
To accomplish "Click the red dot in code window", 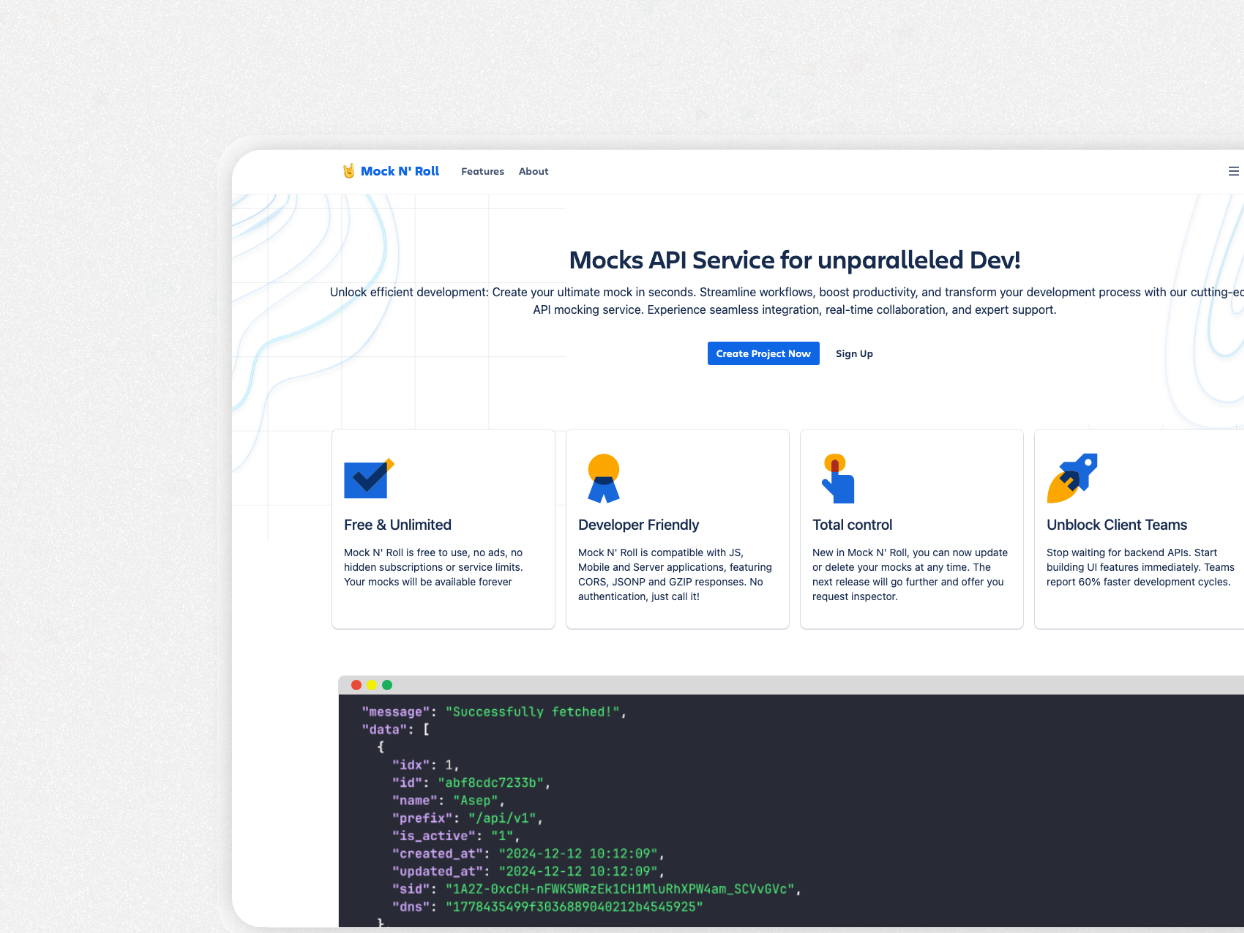I will [356, 685].
